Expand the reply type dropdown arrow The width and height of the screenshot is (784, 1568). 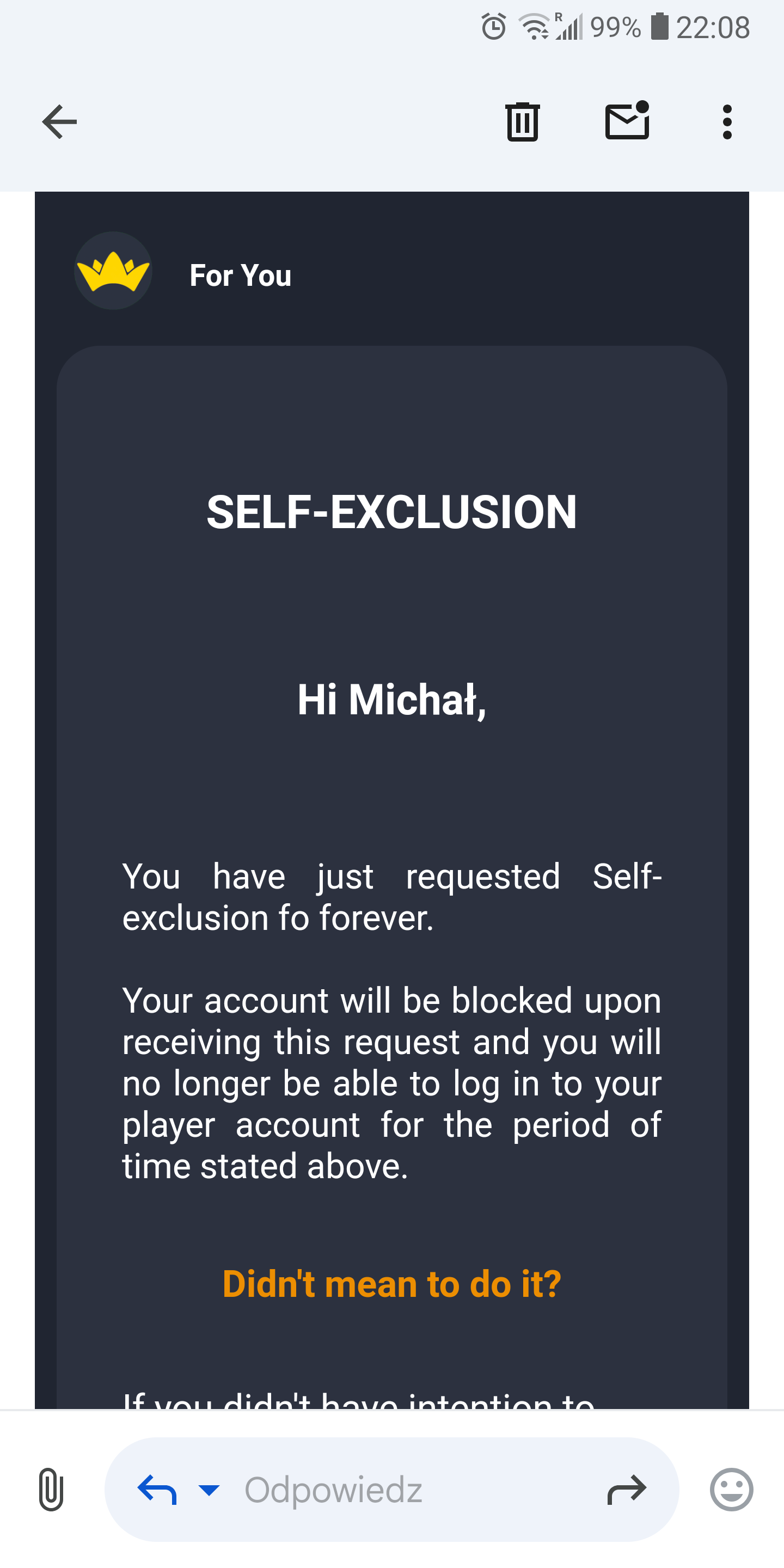coord(209,1490)
